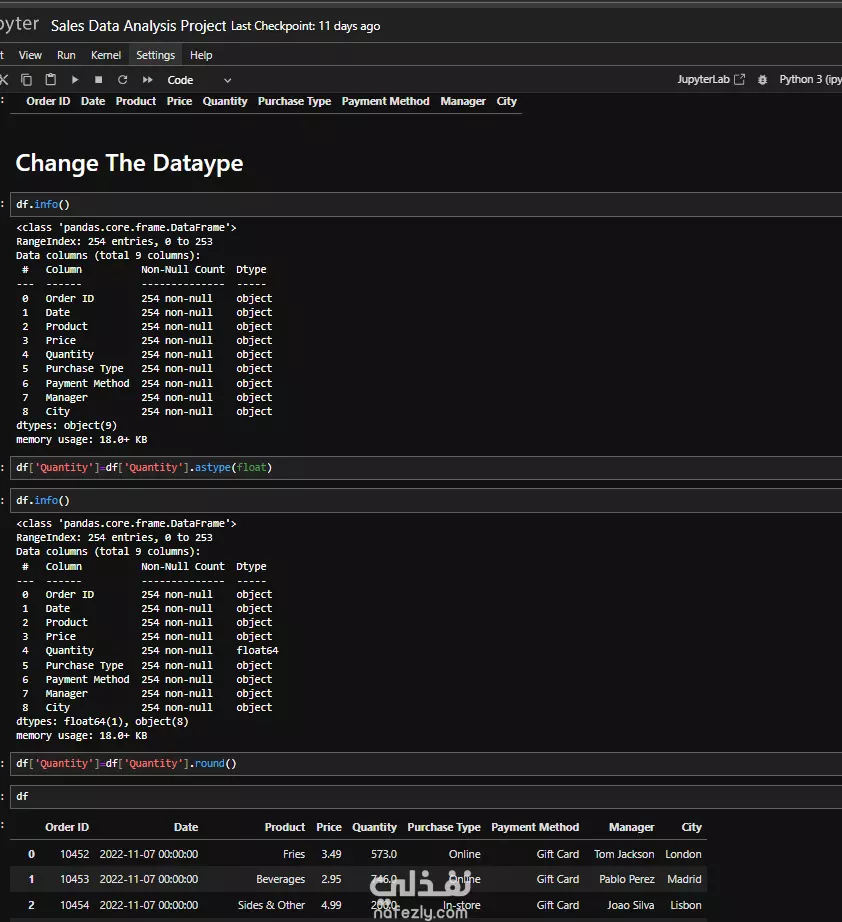Click the Manager header in bottom dataframe
842x922 pixels.
[x=632, y=827]
